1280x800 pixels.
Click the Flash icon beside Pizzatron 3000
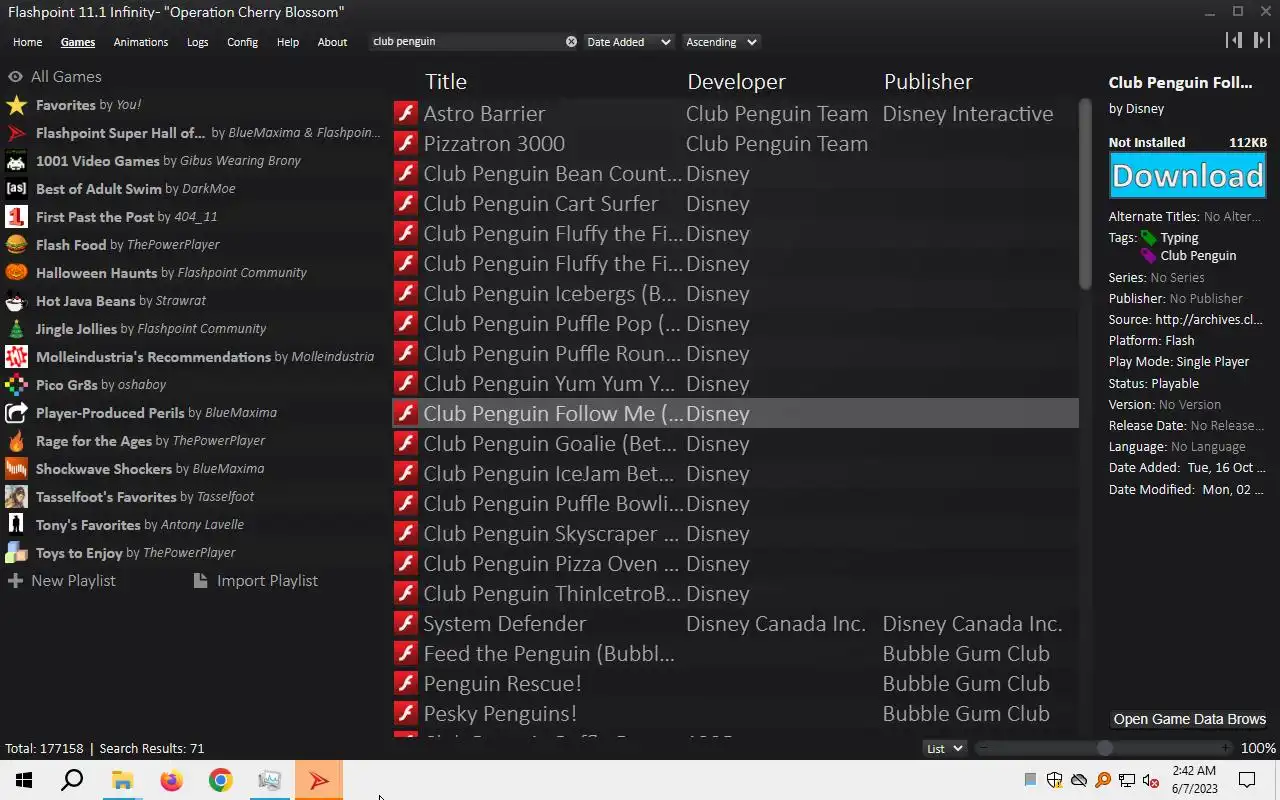(x=405, y=143)
